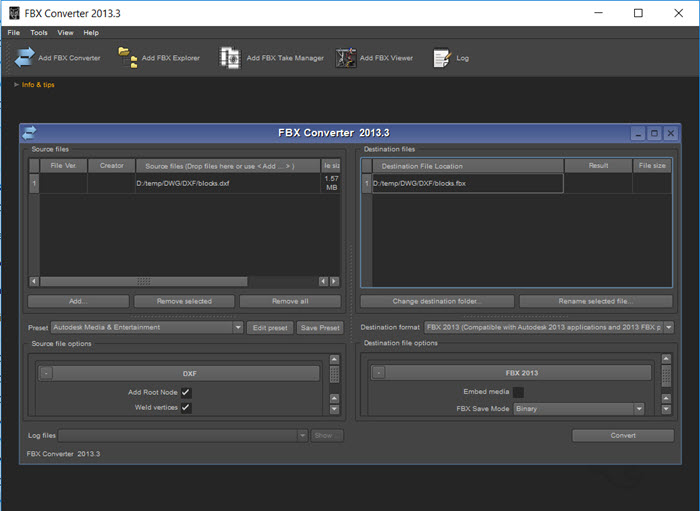Image resolution: width=700 pixels, height=511 pixels.
Task: Click source options top scroll-up arrow
Action: click(334, 359)
